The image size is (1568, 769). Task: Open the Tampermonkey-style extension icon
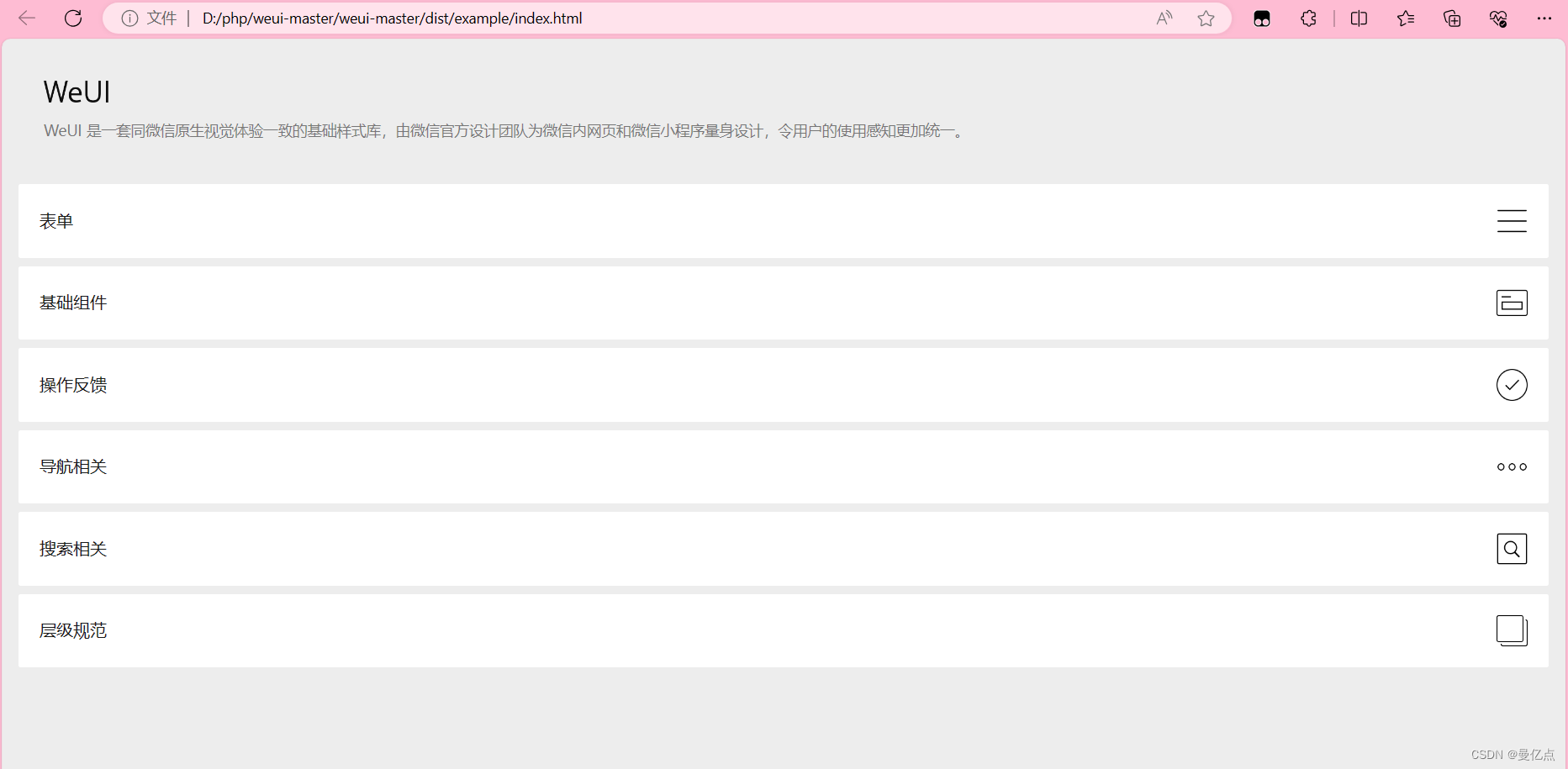tap(1262, 18)
